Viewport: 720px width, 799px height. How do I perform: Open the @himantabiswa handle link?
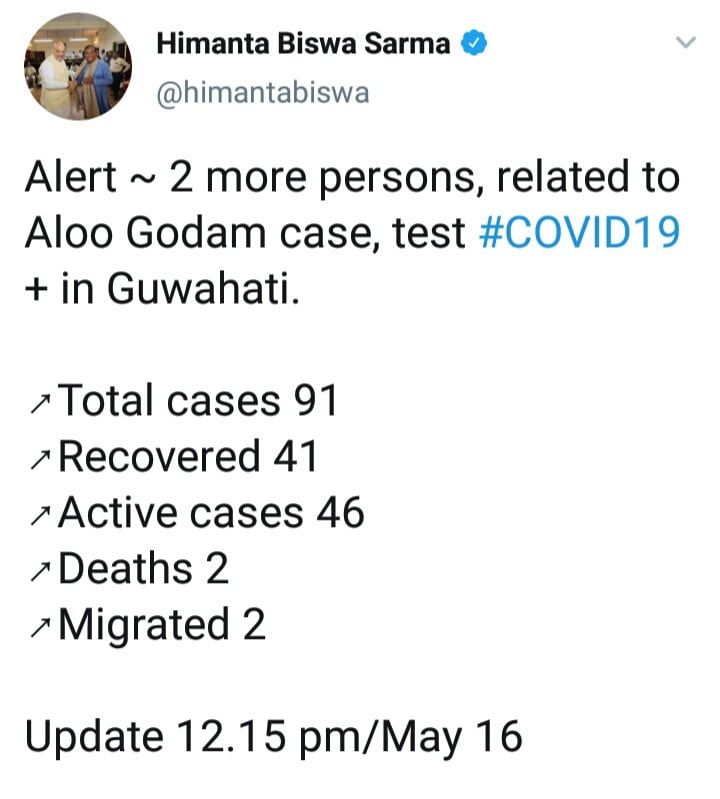click(x=263, y=93)
